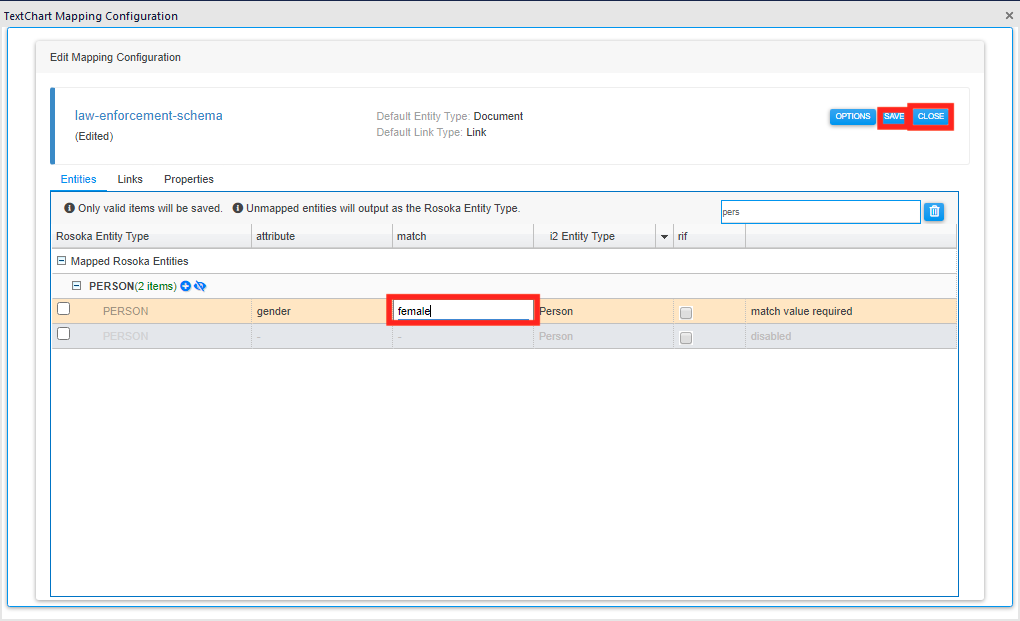Click inside the 'female' match field

[462, 310]
